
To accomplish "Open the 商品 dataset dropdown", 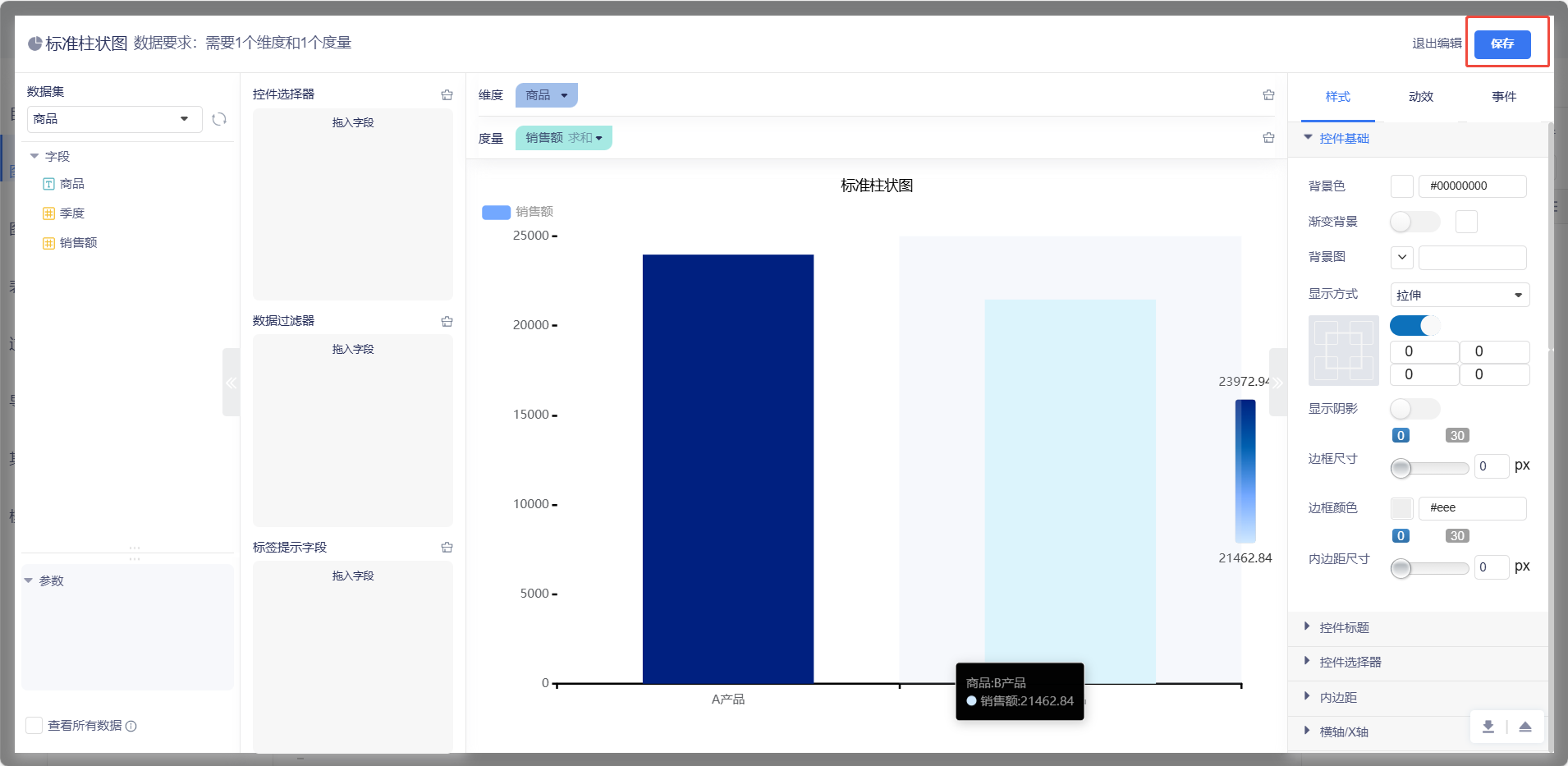I will 113,119.
